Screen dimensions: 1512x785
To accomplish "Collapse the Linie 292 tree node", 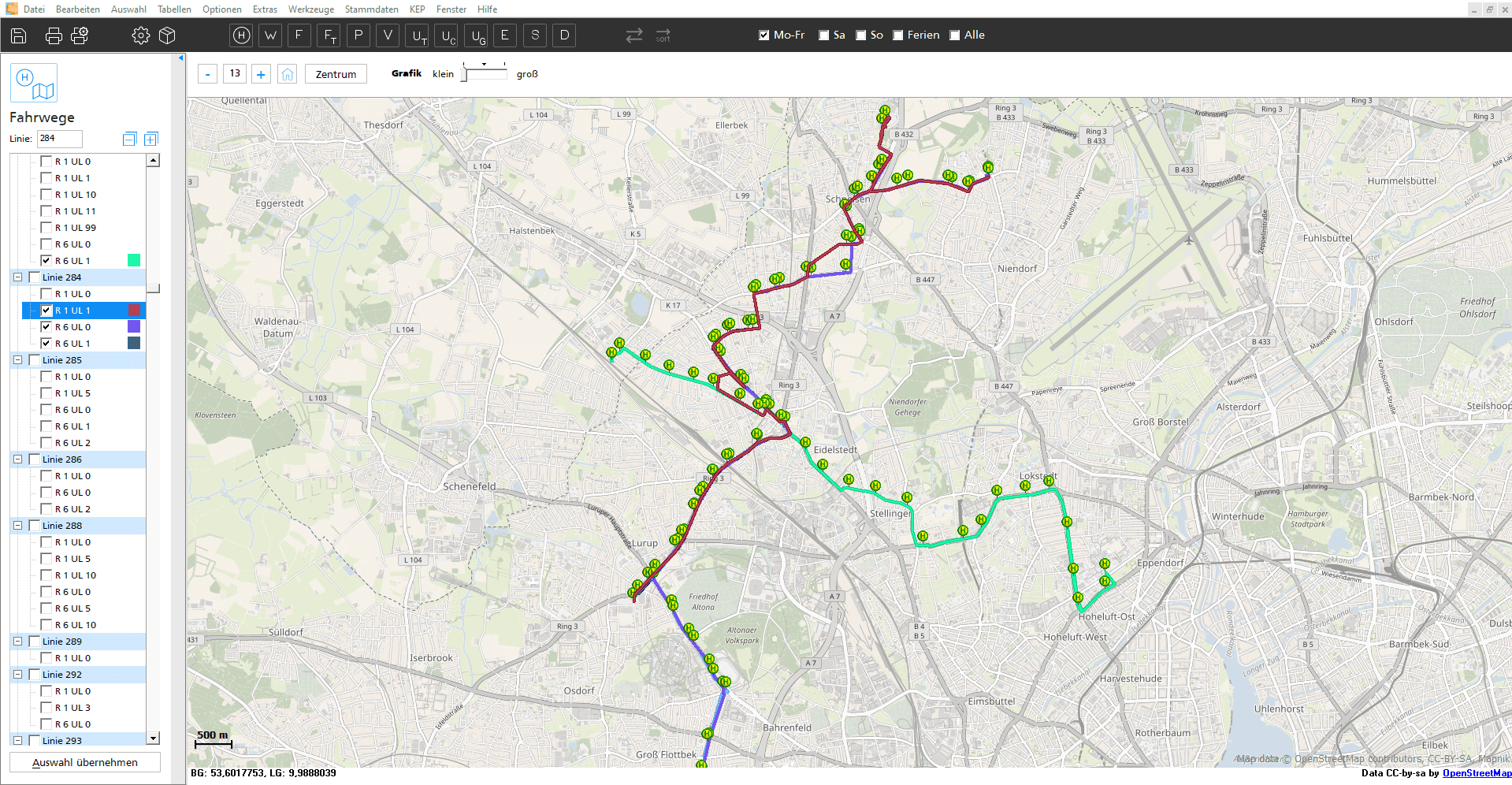I will [x=17, y=675].
